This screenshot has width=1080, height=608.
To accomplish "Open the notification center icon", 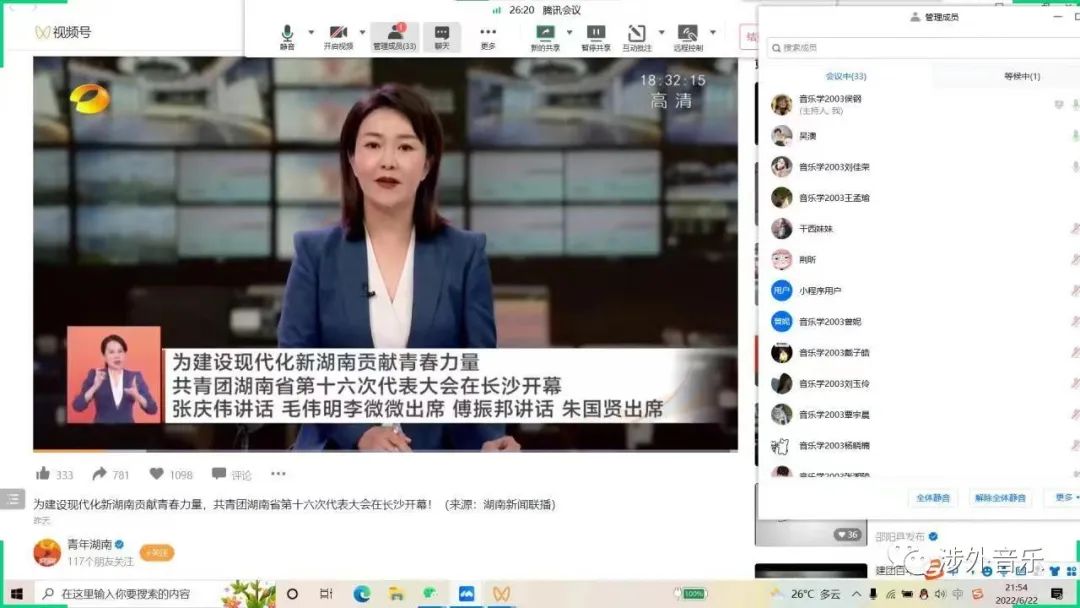I will tap(1057, 594).
